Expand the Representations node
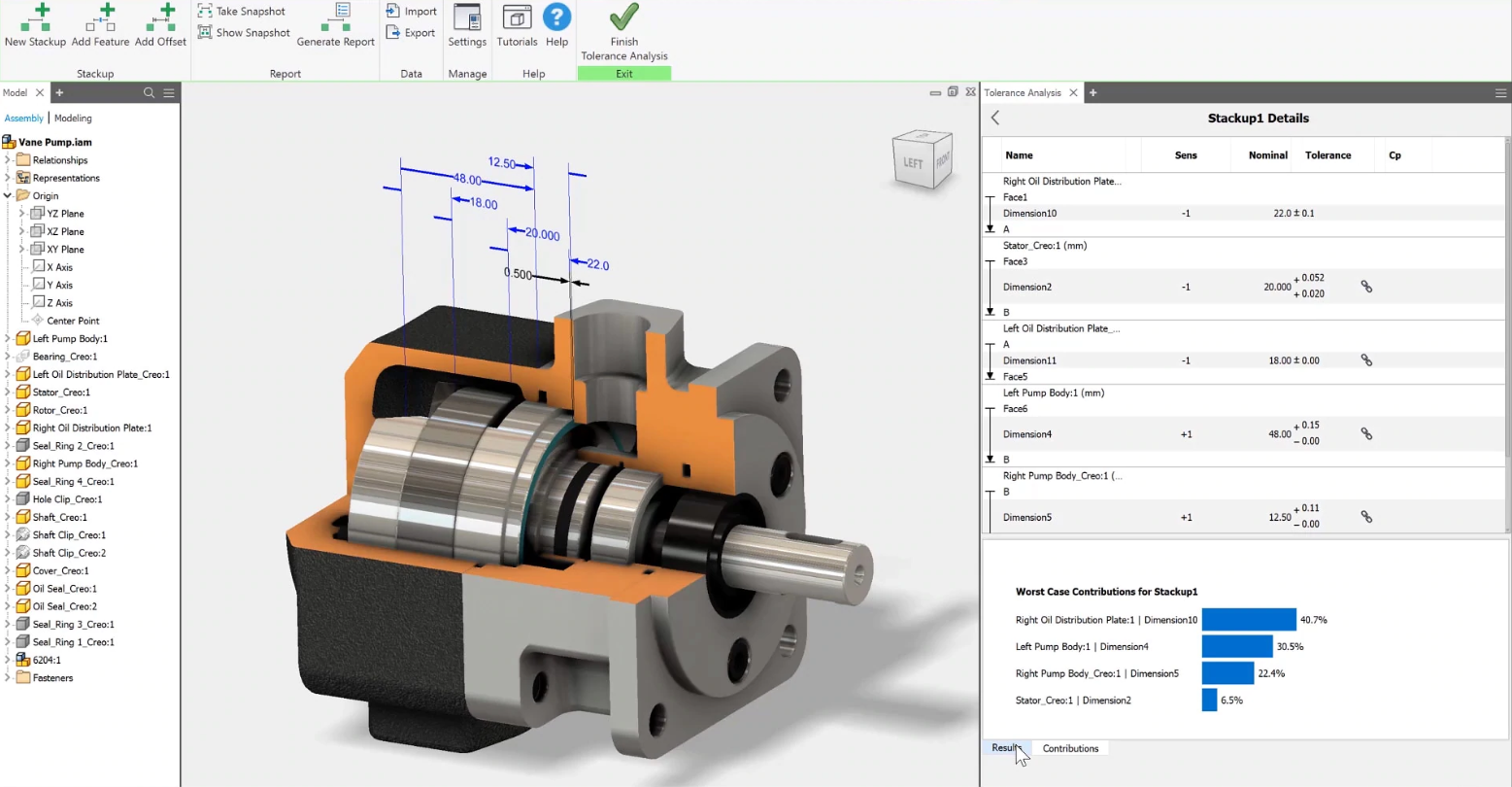The height and width of the screenshot is (787, 1512). point(8,178)
